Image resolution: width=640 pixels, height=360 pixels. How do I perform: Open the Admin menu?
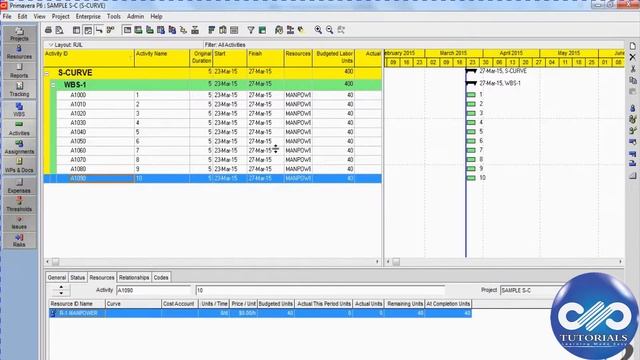pos(135,16)
